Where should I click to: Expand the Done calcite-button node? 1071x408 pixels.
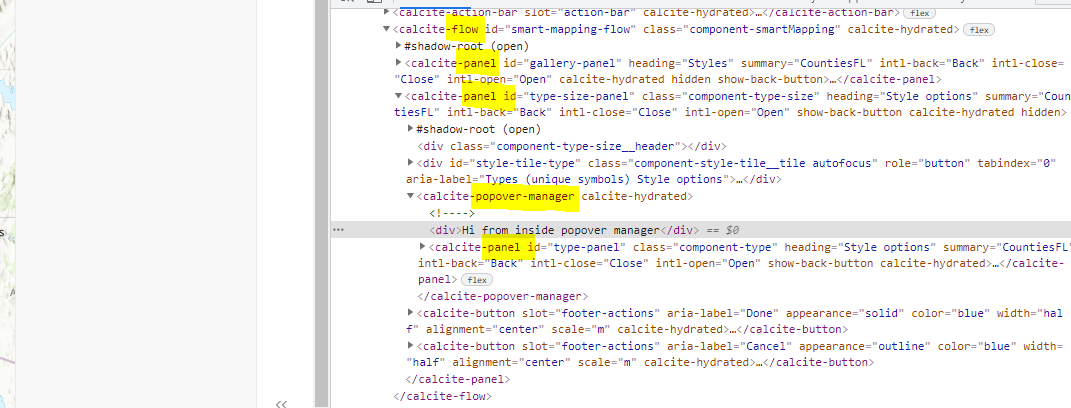[411, 313]
